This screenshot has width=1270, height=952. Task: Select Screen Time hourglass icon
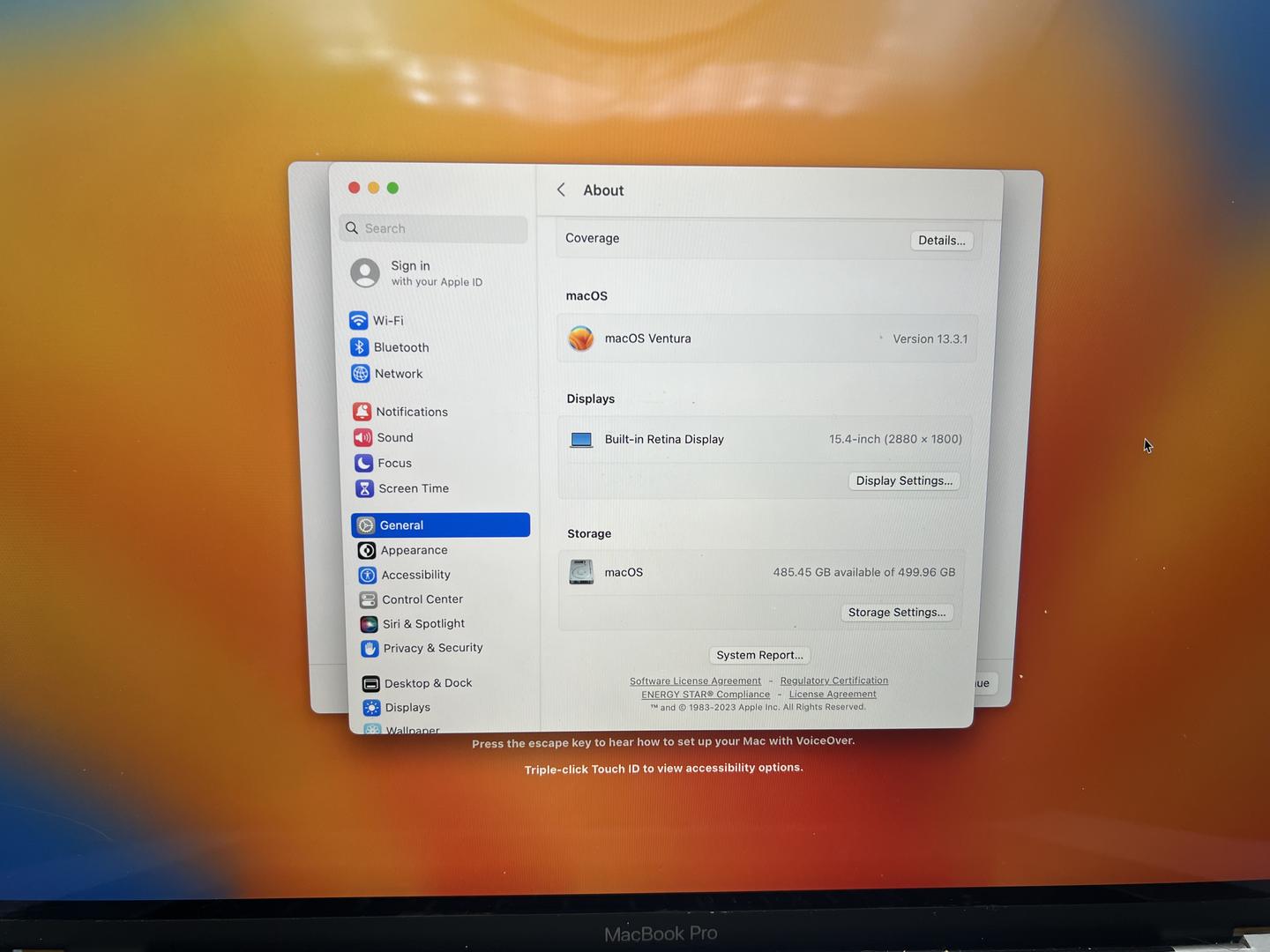point(364,488)
